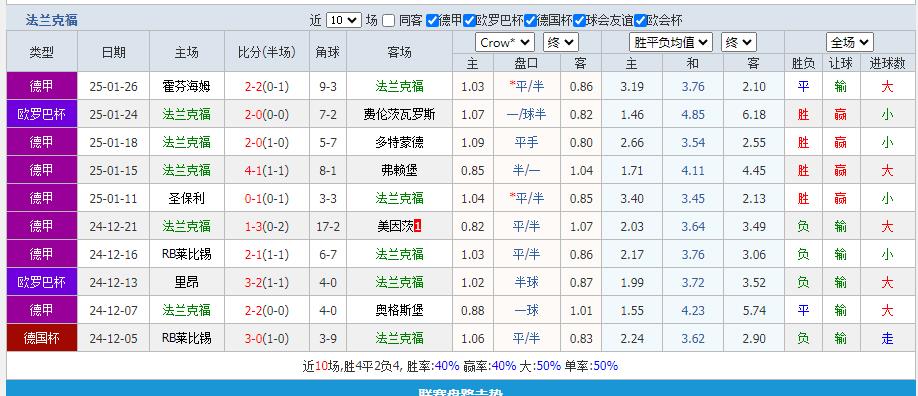Click the handicap 一/球半

pos(526,115)
